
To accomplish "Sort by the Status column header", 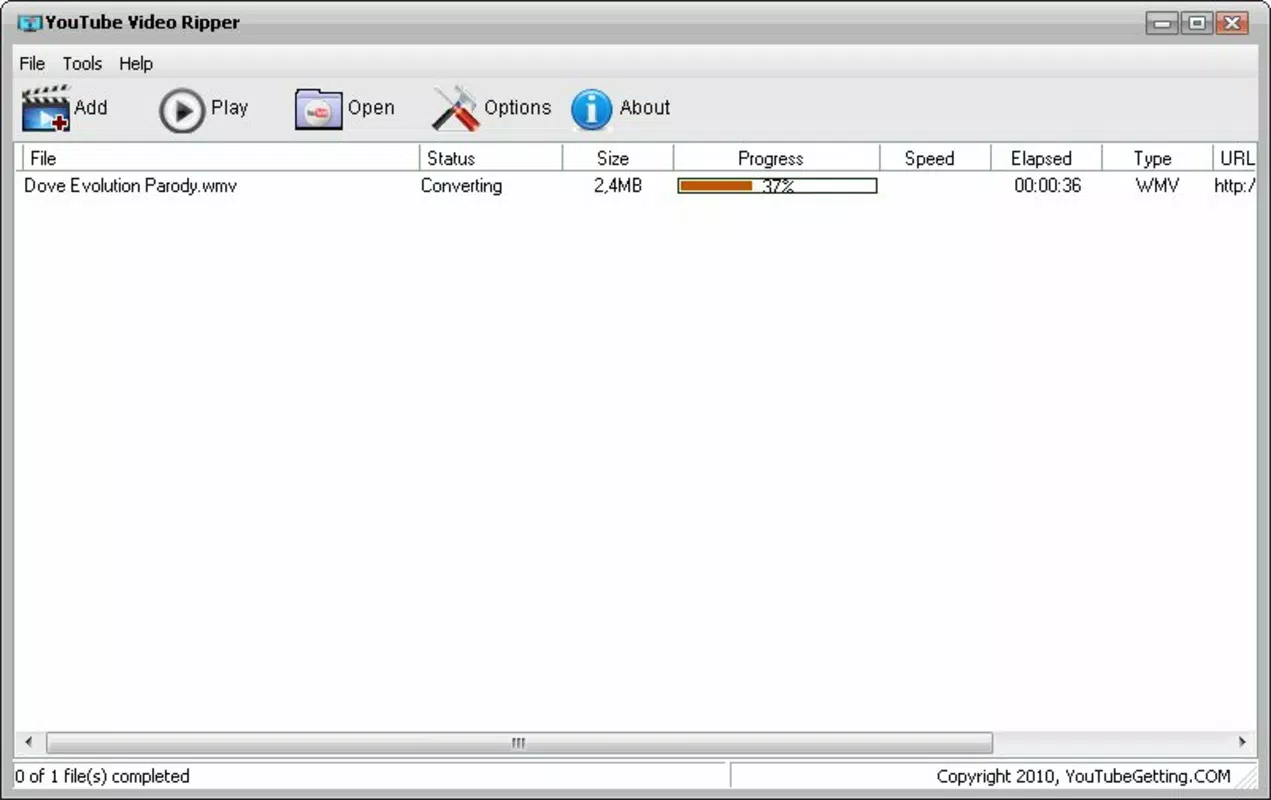I will 491,158.
